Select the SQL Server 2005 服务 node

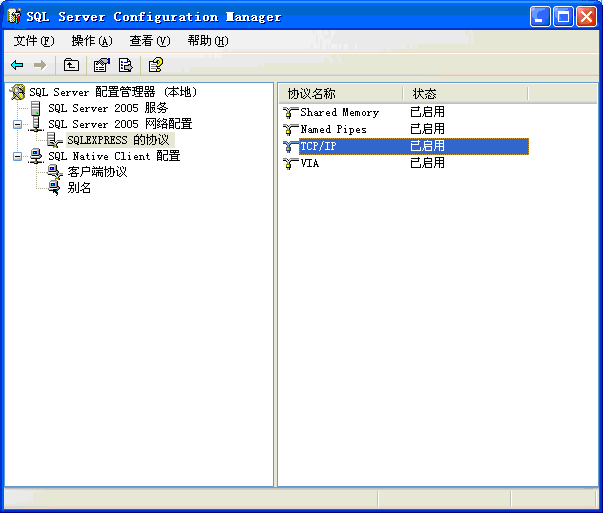coord(108,108)
